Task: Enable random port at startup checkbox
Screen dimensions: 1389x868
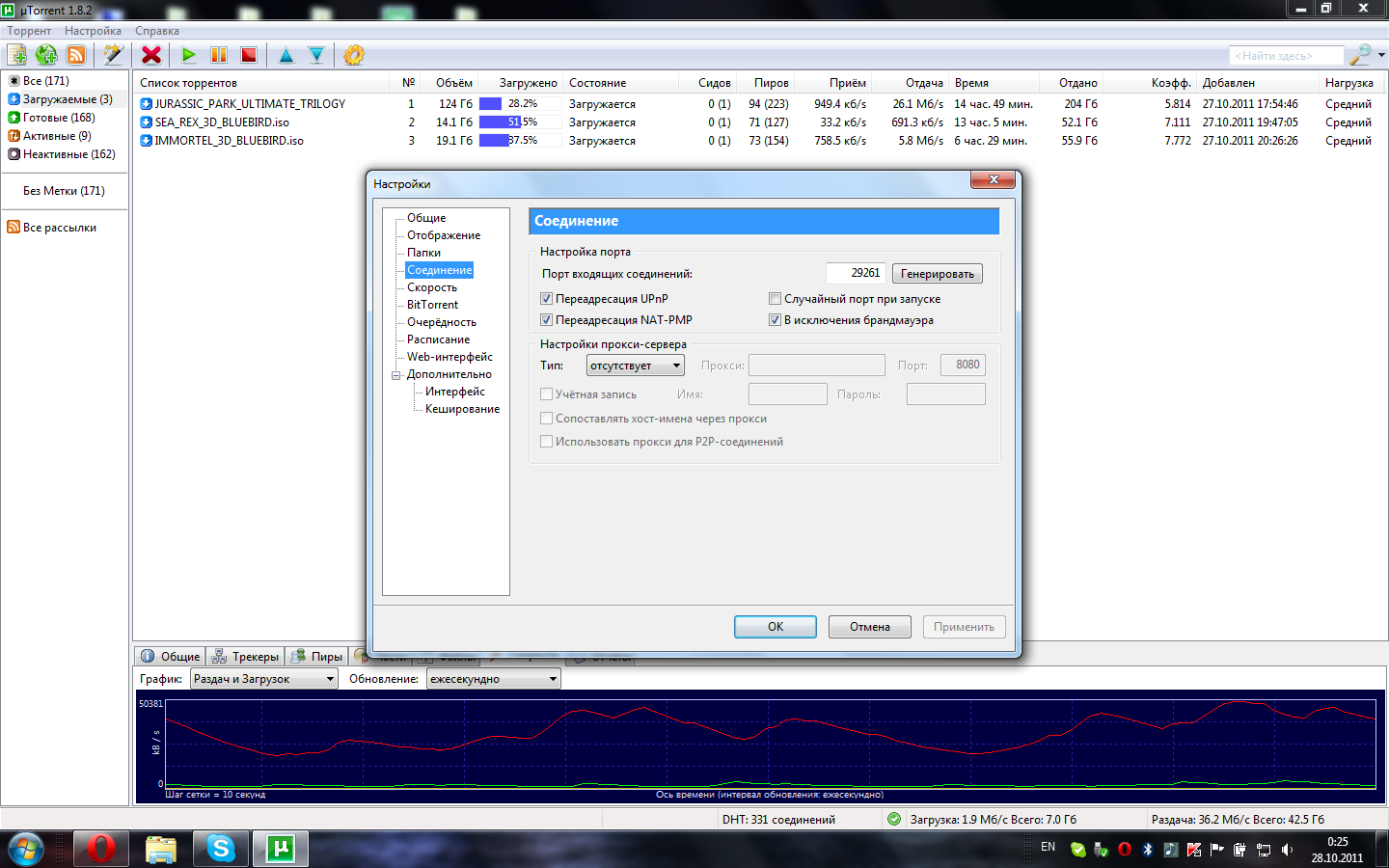Action: (x=775, y=299)
